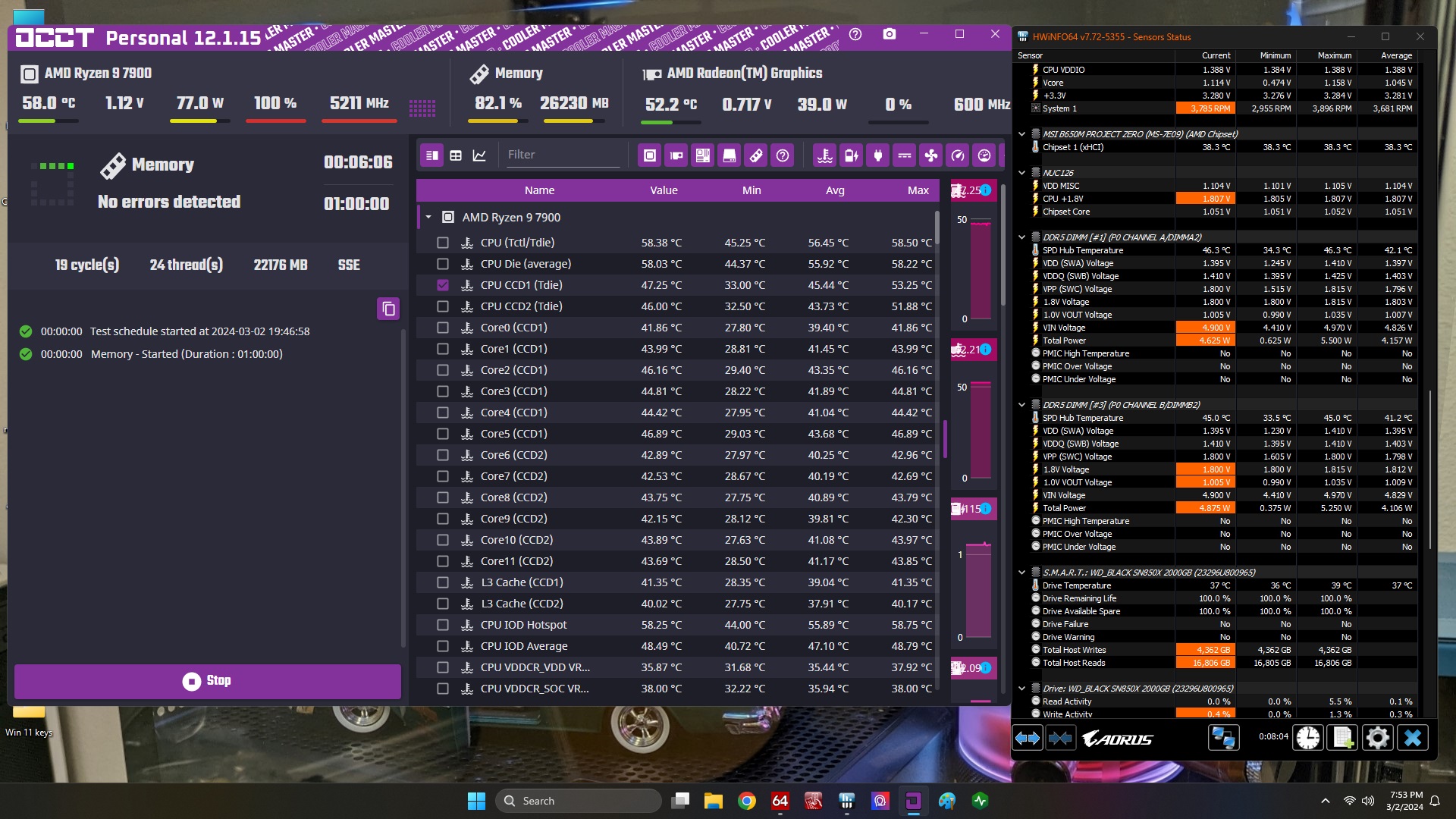
Task: Toggle the battery power sensor type filter
Action: (852, 155)
